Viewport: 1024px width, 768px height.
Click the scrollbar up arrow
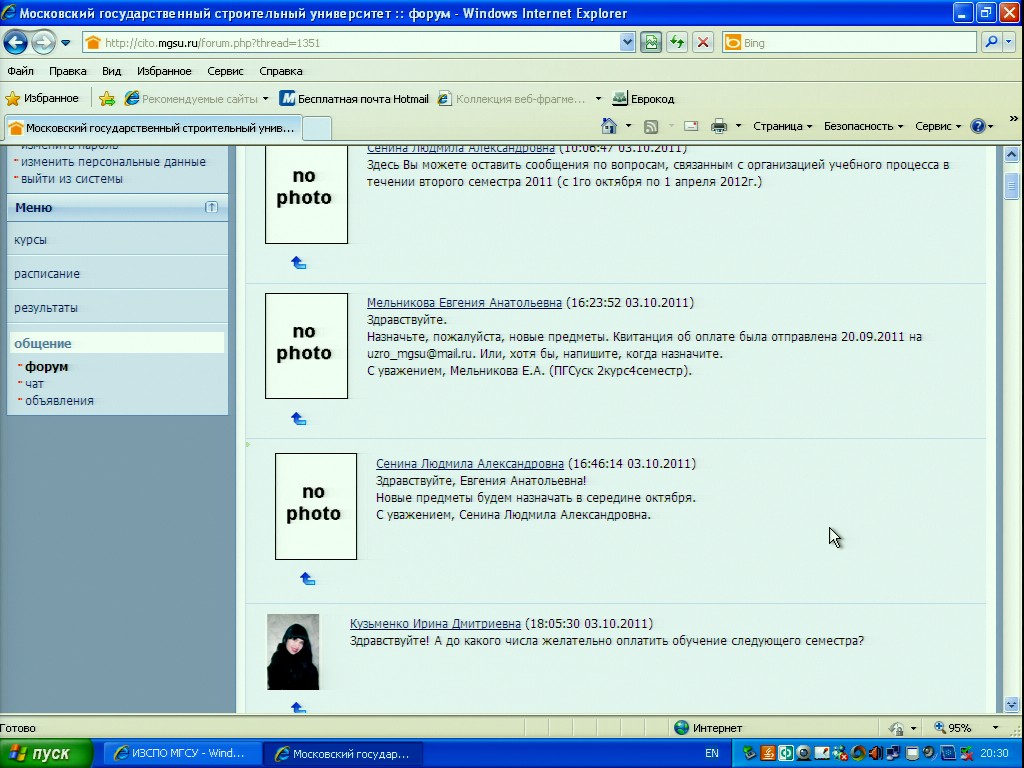click(x=1012, y=155)
